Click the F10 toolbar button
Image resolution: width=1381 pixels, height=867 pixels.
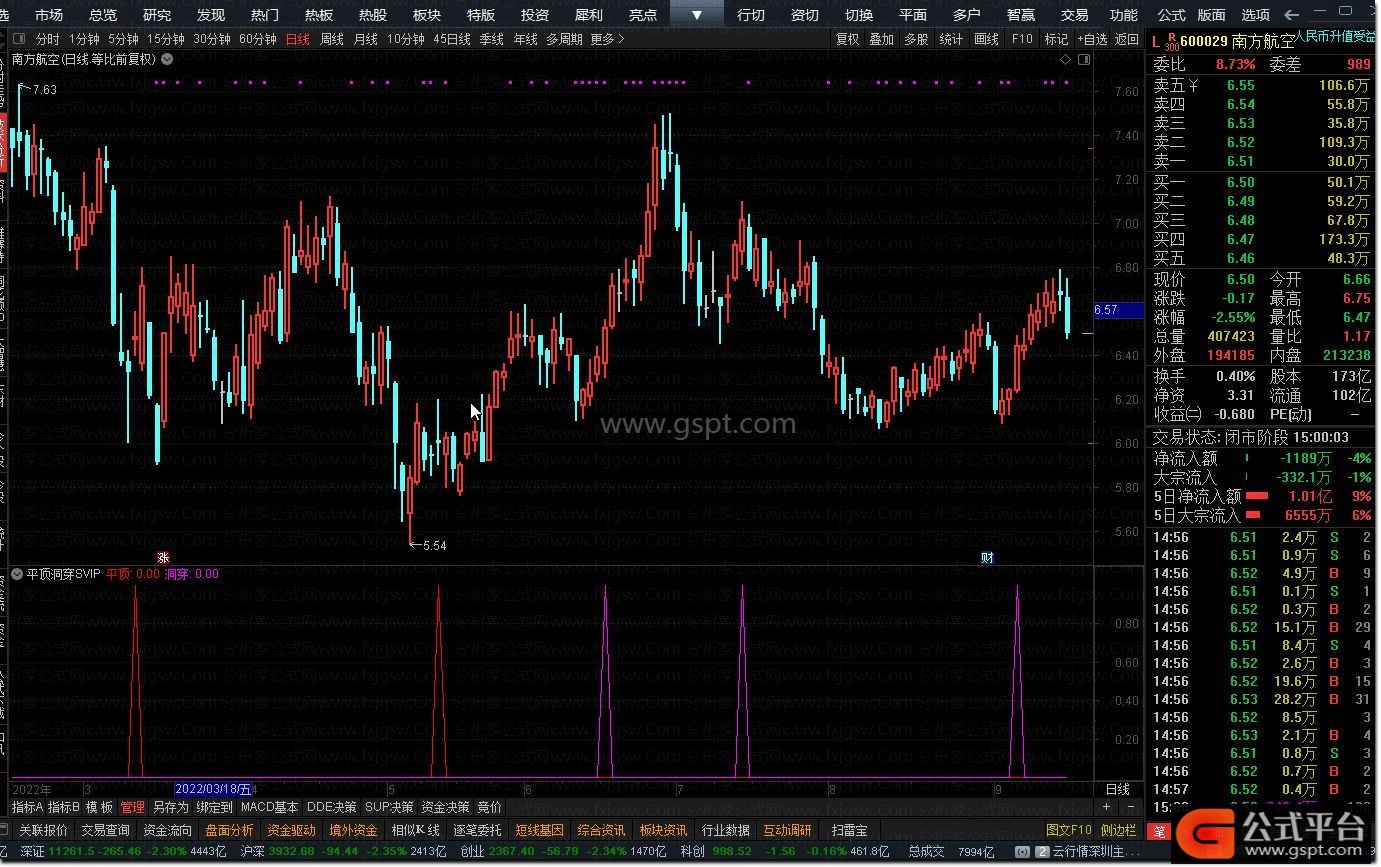(x=1021, y=39)
